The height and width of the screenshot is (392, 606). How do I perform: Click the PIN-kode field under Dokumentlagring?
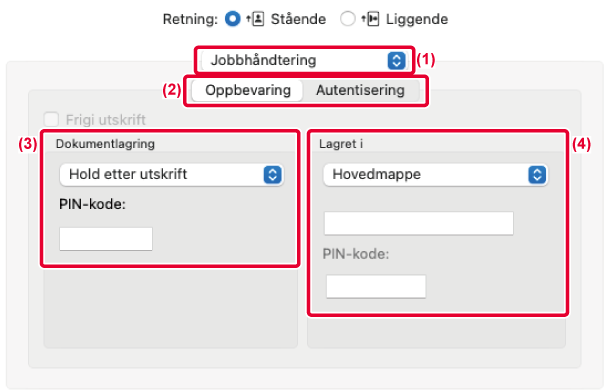[106, 239]
